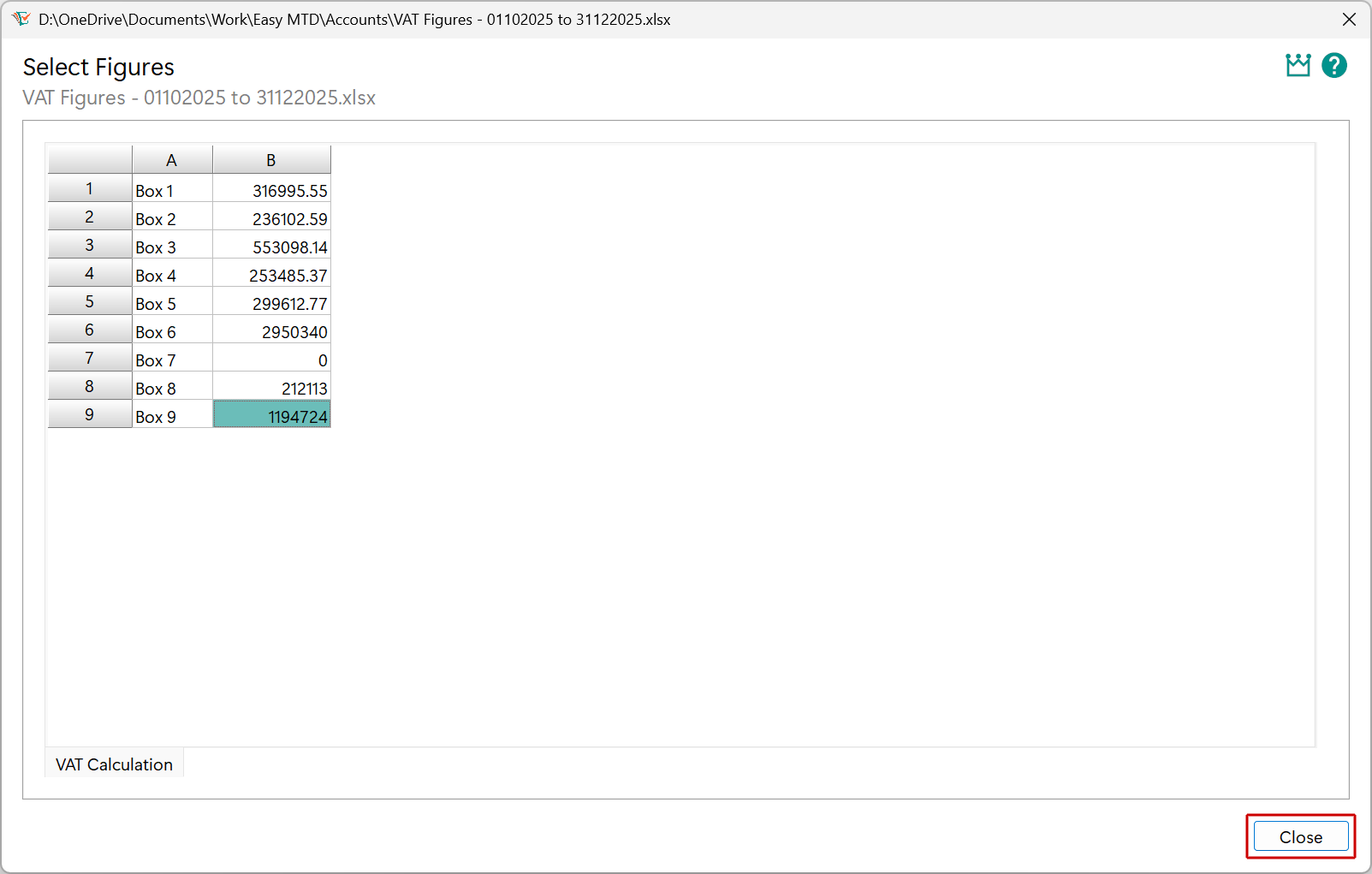The image size is (1372, 874).
Task: Select the Box 8 label cell
Action: tap(171, 386)
